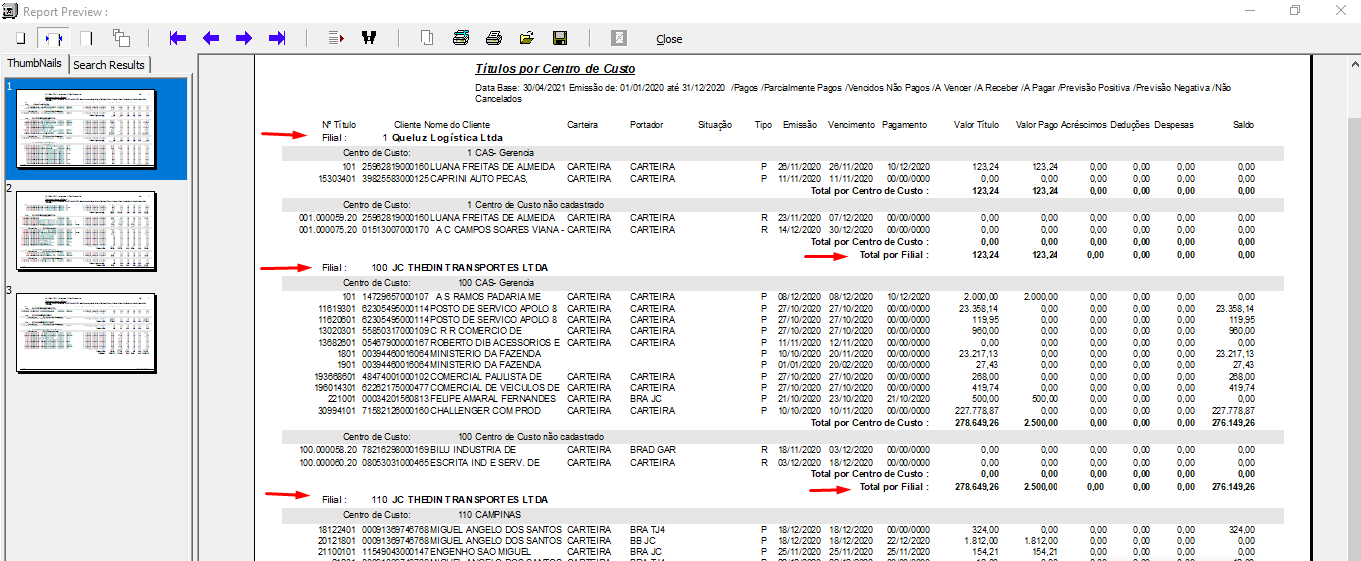The width and height of the screenshot is (1361, 561).
Task: Toggle page width zoom mode
Action: click(x=53, y=38)
